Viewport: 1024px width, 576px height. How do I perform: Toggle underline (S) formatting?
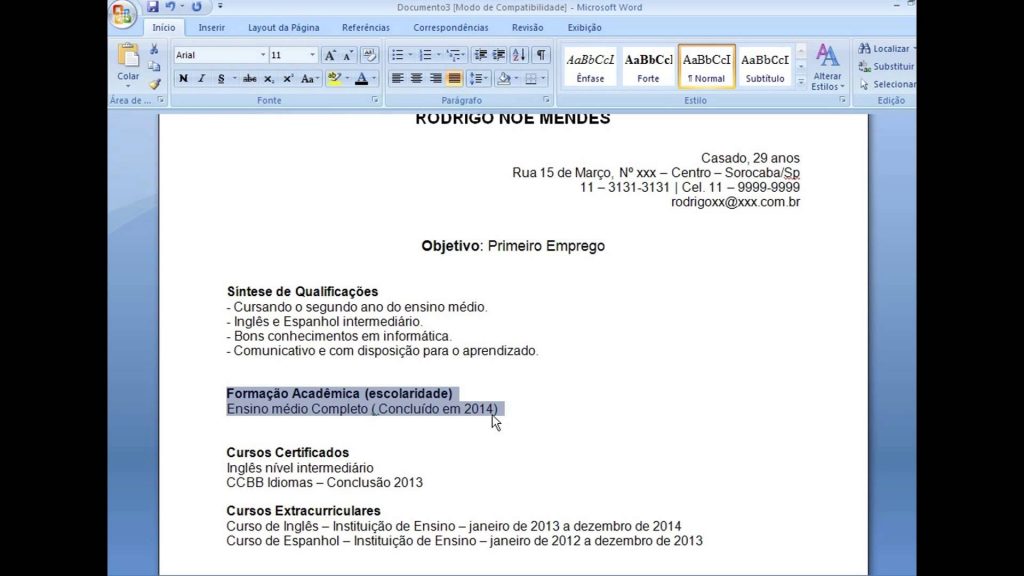pos(221,78)
